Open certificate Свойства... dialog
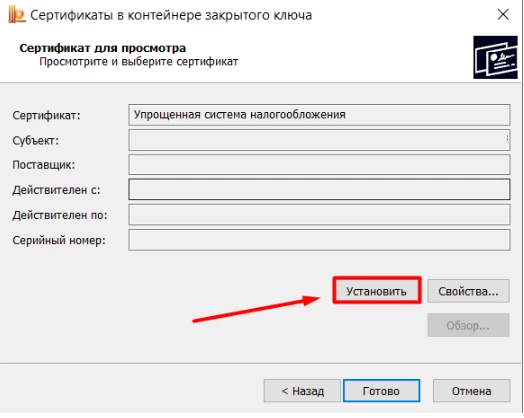This screenshot has height=418, width=524. click(468, 291)
